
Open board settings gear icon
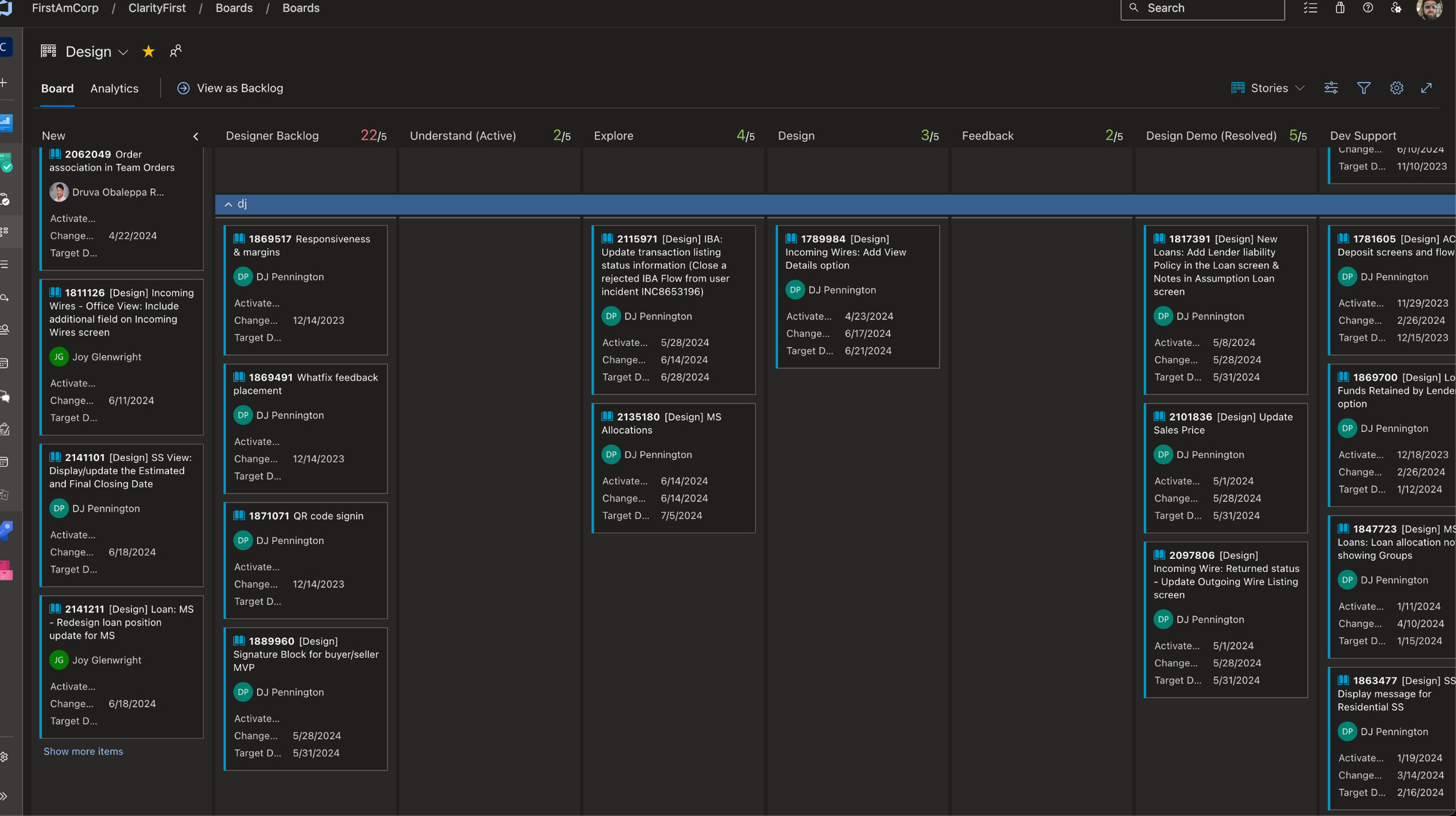pos(1396,88)
